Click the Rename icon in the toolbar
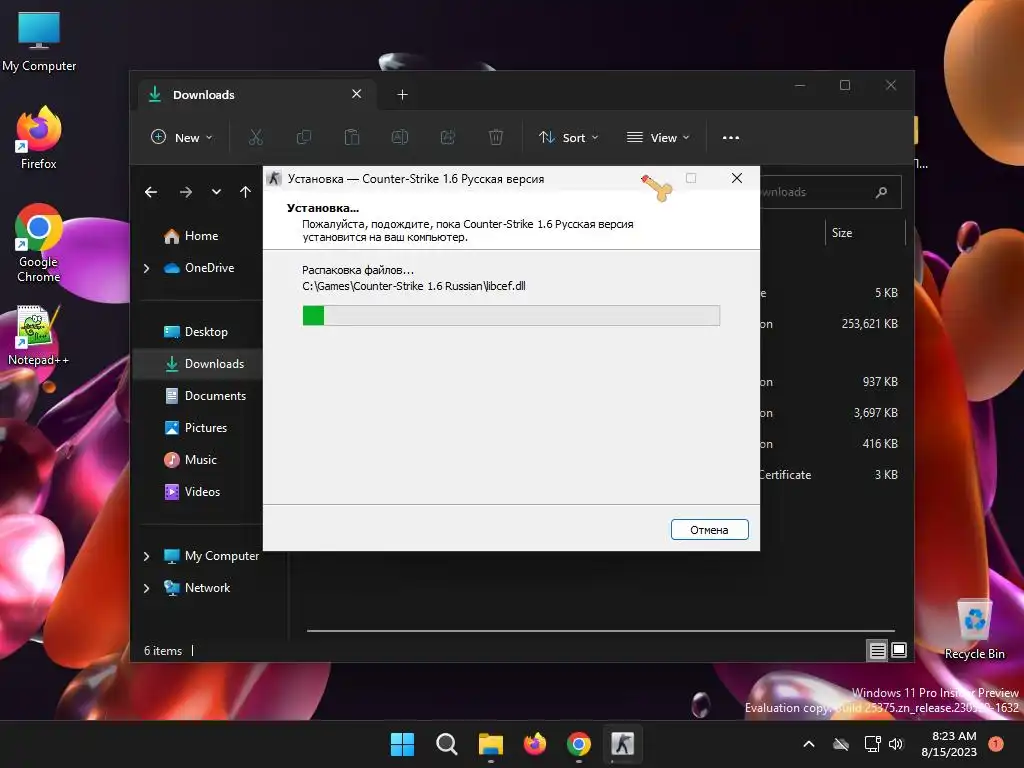This screenshot has width=1024, height=768. [x=400, y=137]
